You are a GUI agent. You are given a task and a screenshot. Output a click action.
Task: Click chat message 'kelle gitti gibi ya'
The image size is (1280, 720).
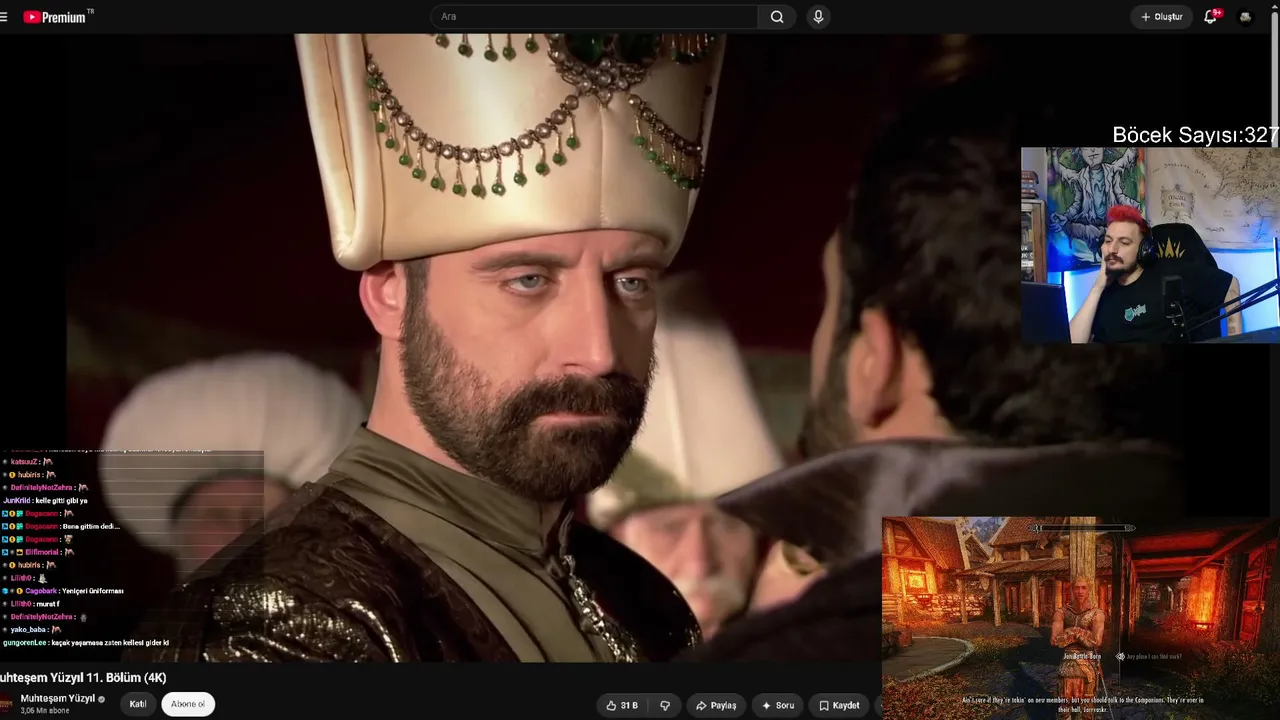[x=61, y=500]
